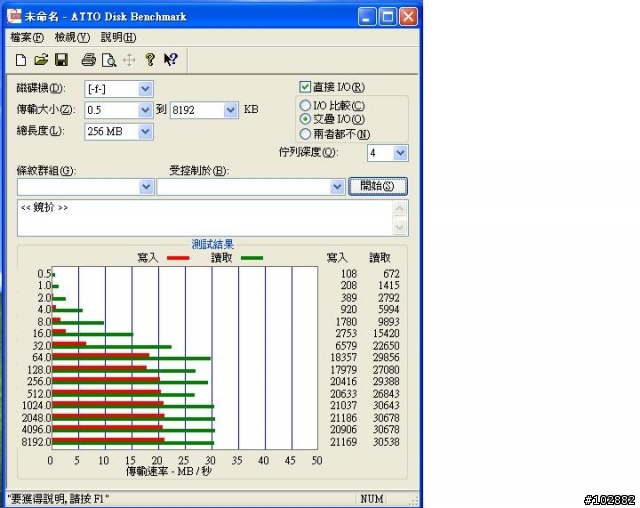Click the four-arrow move icon in toolbar

click(x=129, y=60)
